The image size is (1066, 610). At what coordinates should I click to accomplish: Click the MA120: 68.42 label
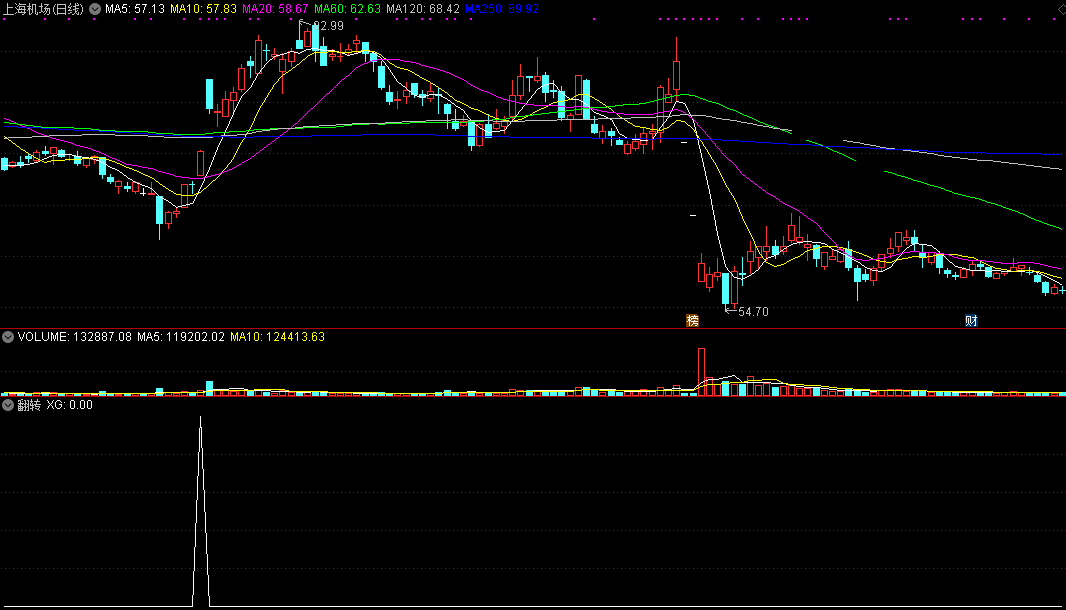(423, 10)
